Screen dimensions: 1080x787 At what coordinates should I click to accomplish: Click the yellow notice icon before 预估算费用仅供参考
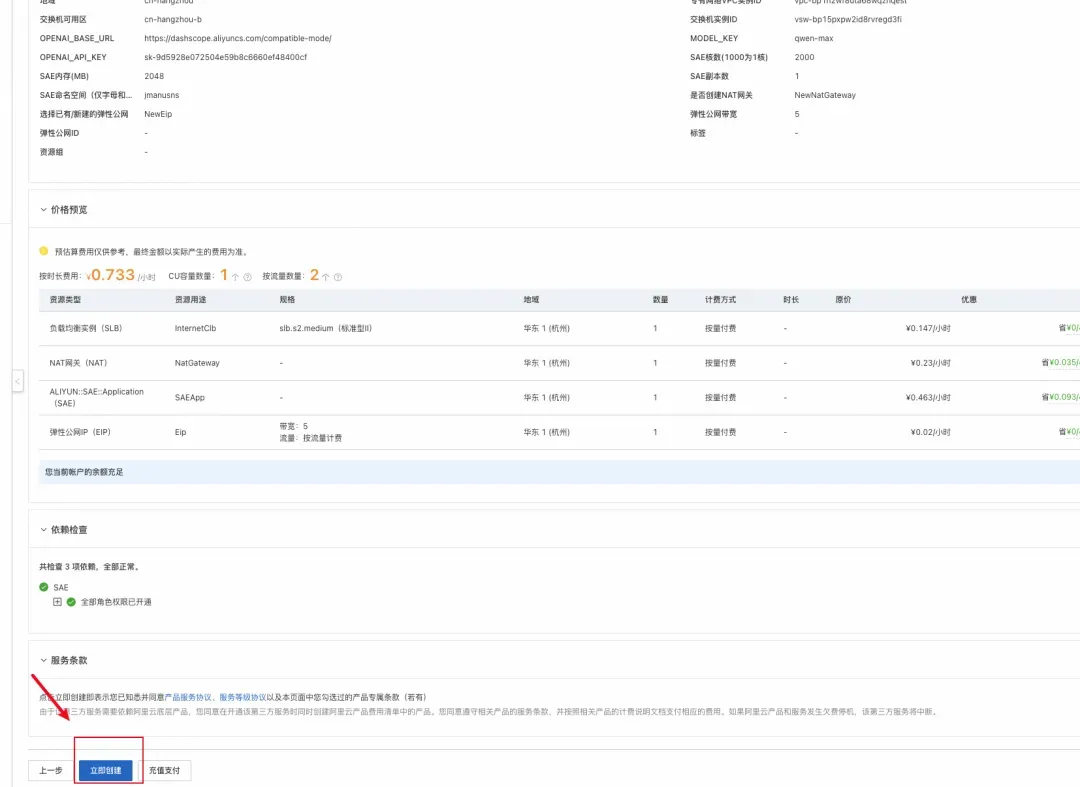coord(44,251)
